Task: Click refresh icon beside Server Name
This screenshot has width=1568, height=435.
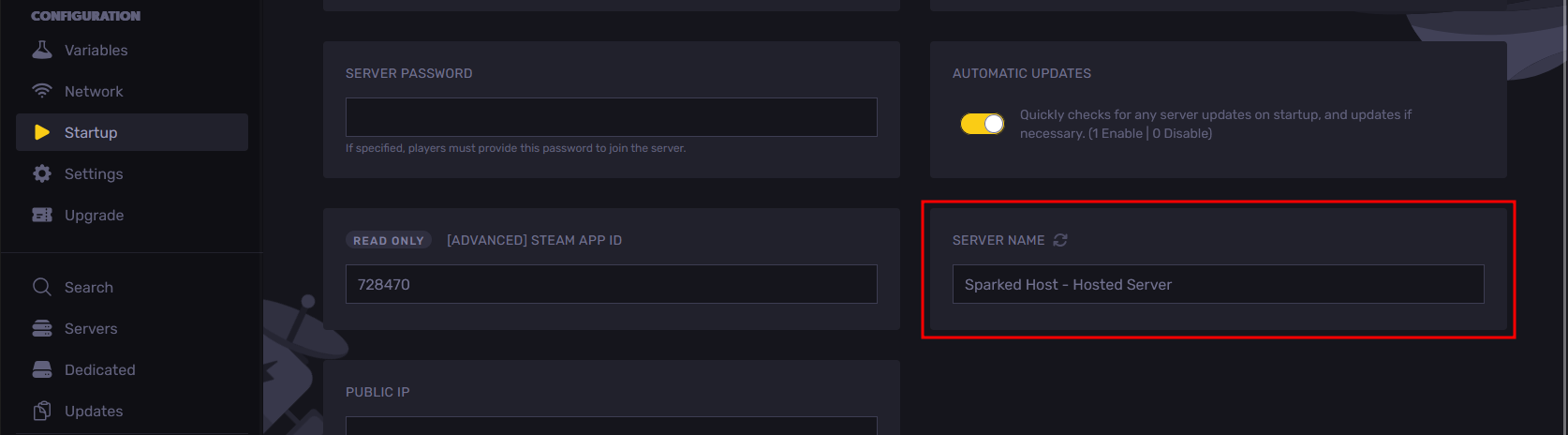Action: (x=1060, y=240)
